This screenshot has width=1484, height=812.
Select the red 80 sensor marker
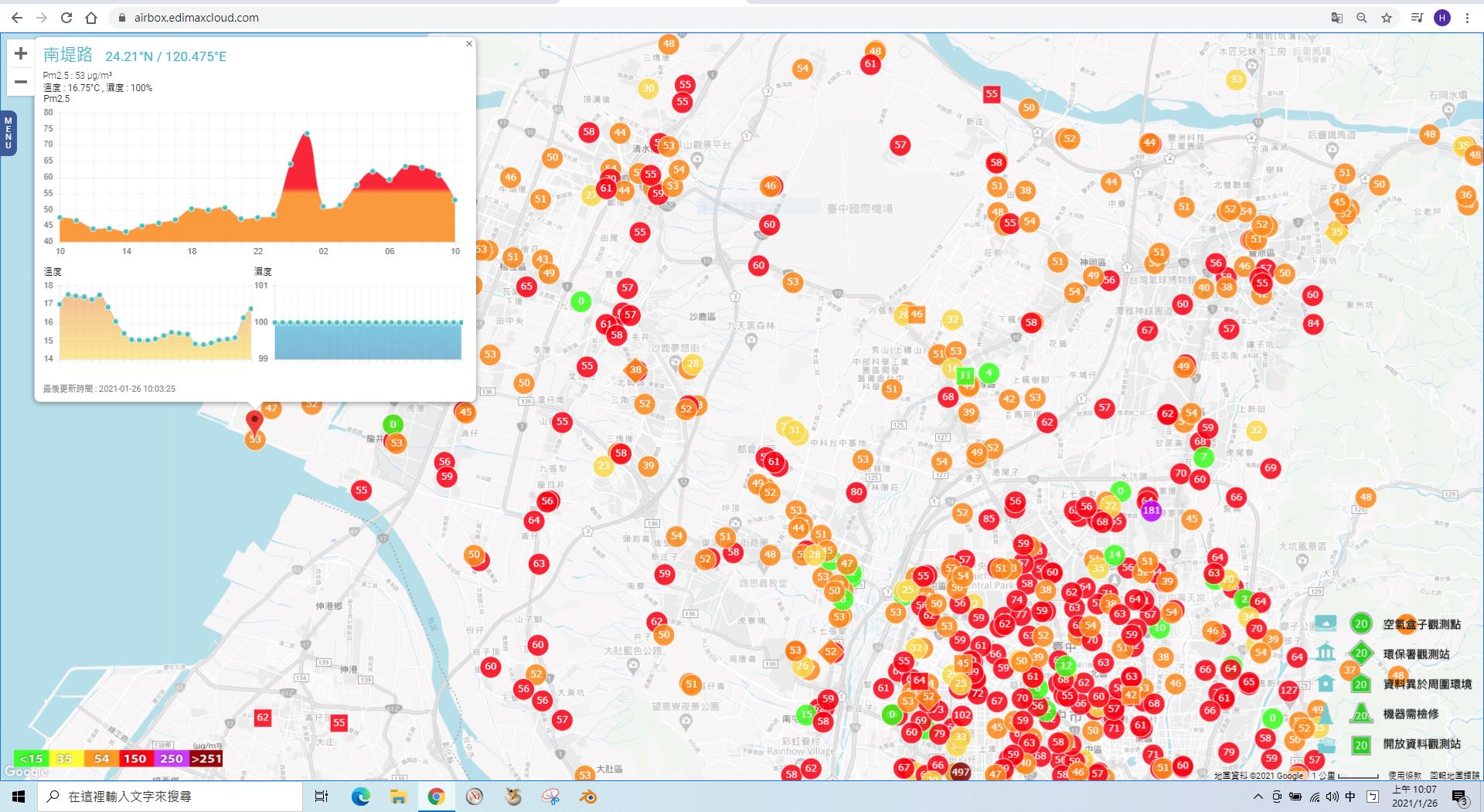tap(856, 491)
